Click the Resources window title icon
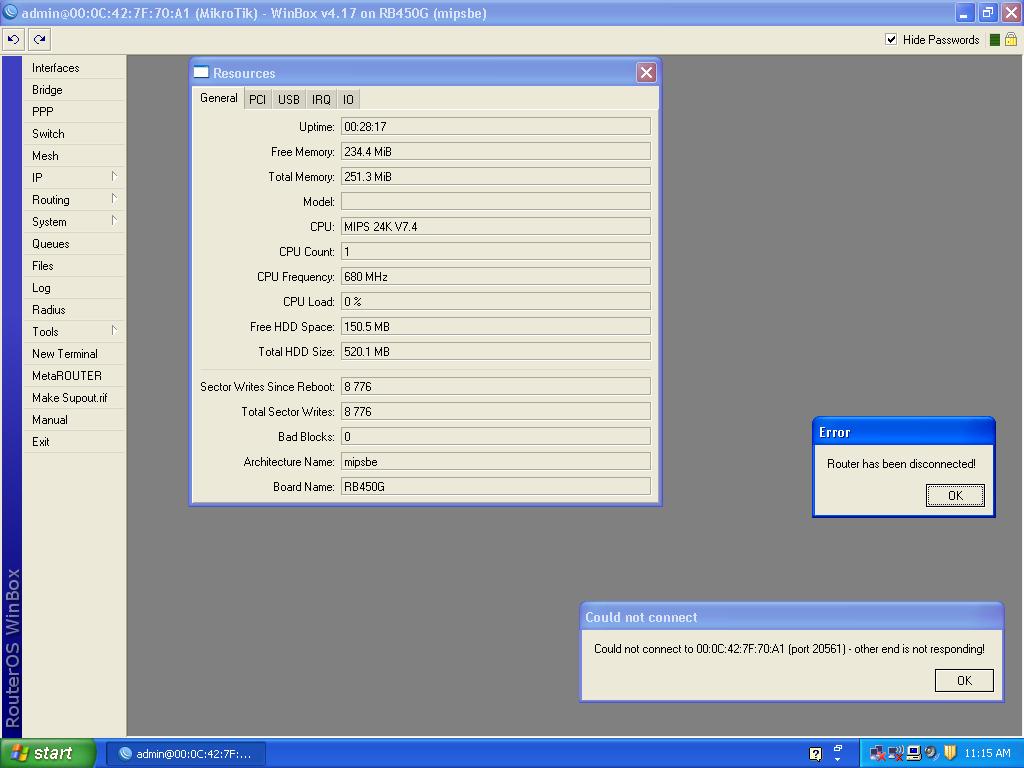This screenshot has height=768, width=1024. pyautogui.click(x=201, y=72)
